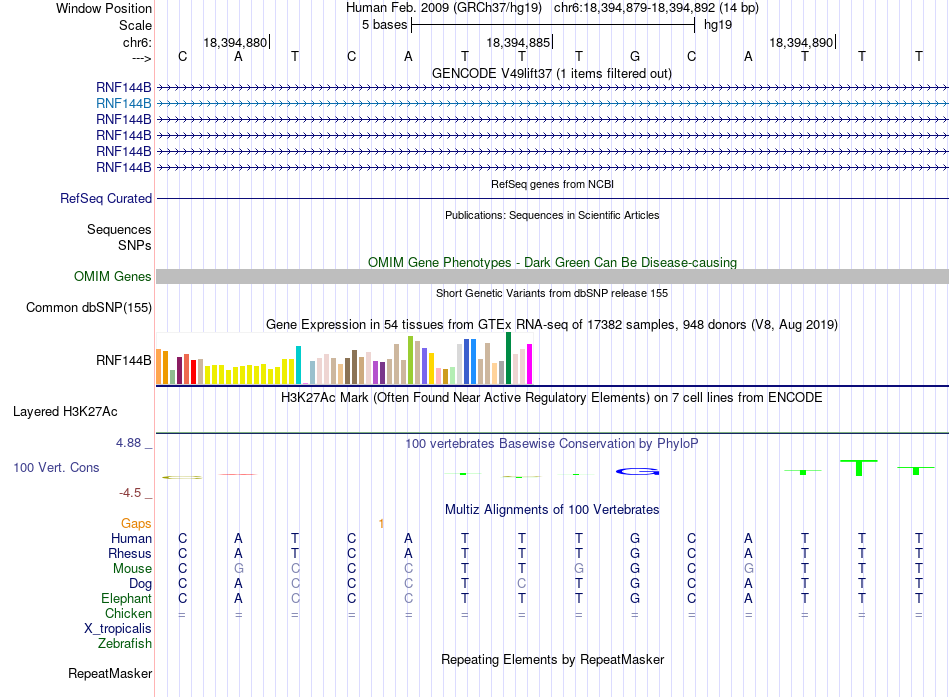Click the dark green bar in GTEx chart
The width and height of the screenshot is (950, 697).
tap(508, 358)
